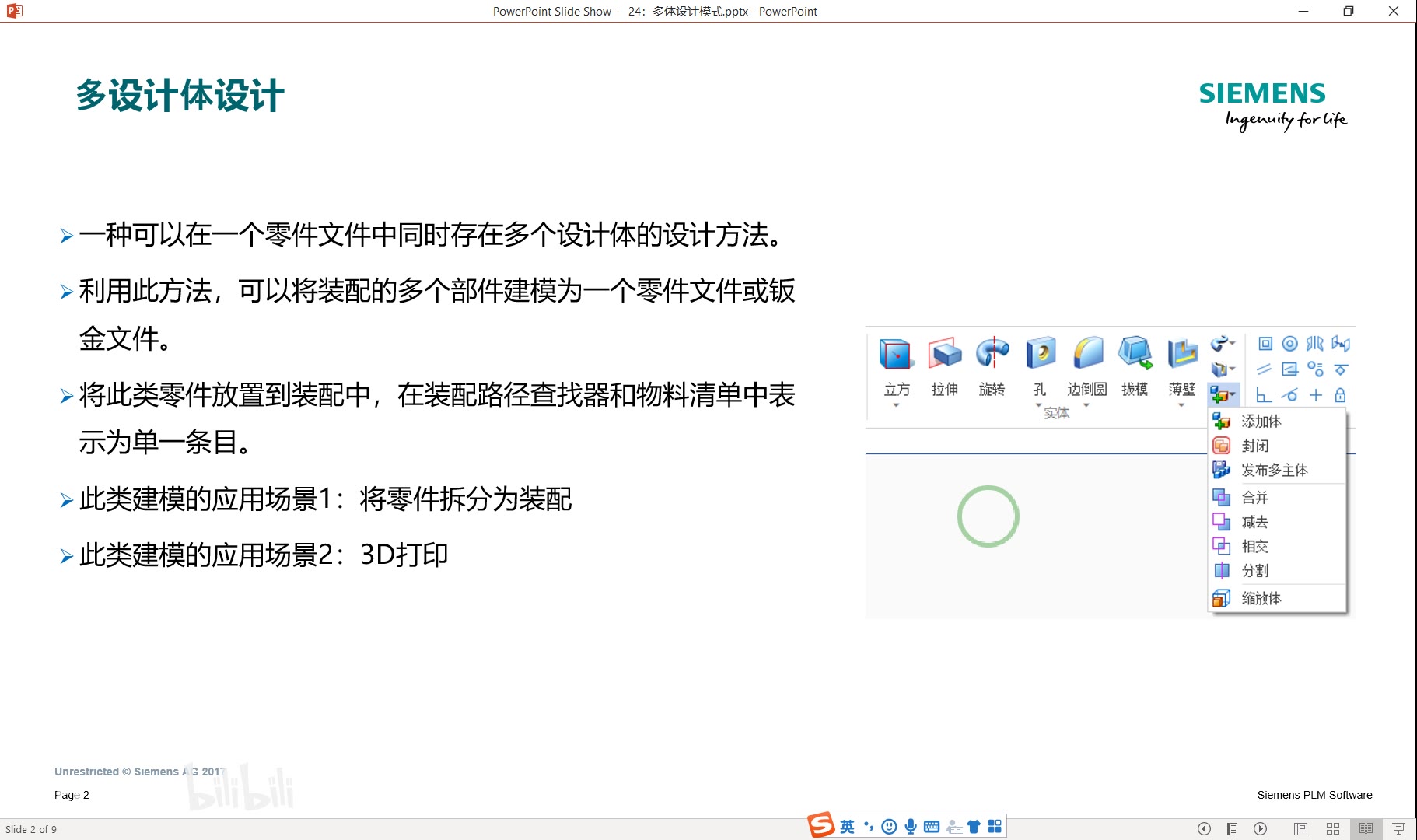Choose 封闭 from the dropdown menu

pos(1277,446)
